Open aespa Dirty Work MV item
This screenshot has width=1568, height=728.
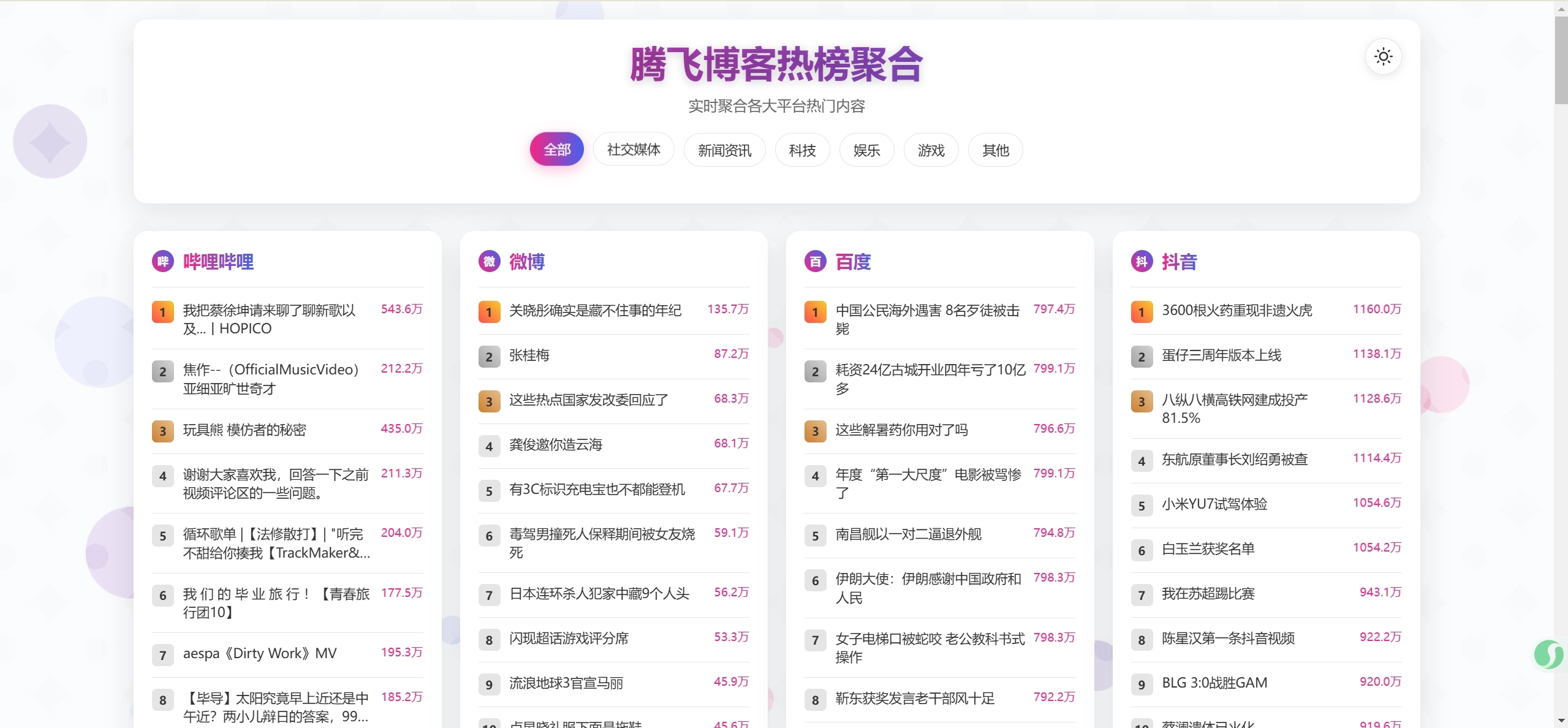[x=287, y=654]
